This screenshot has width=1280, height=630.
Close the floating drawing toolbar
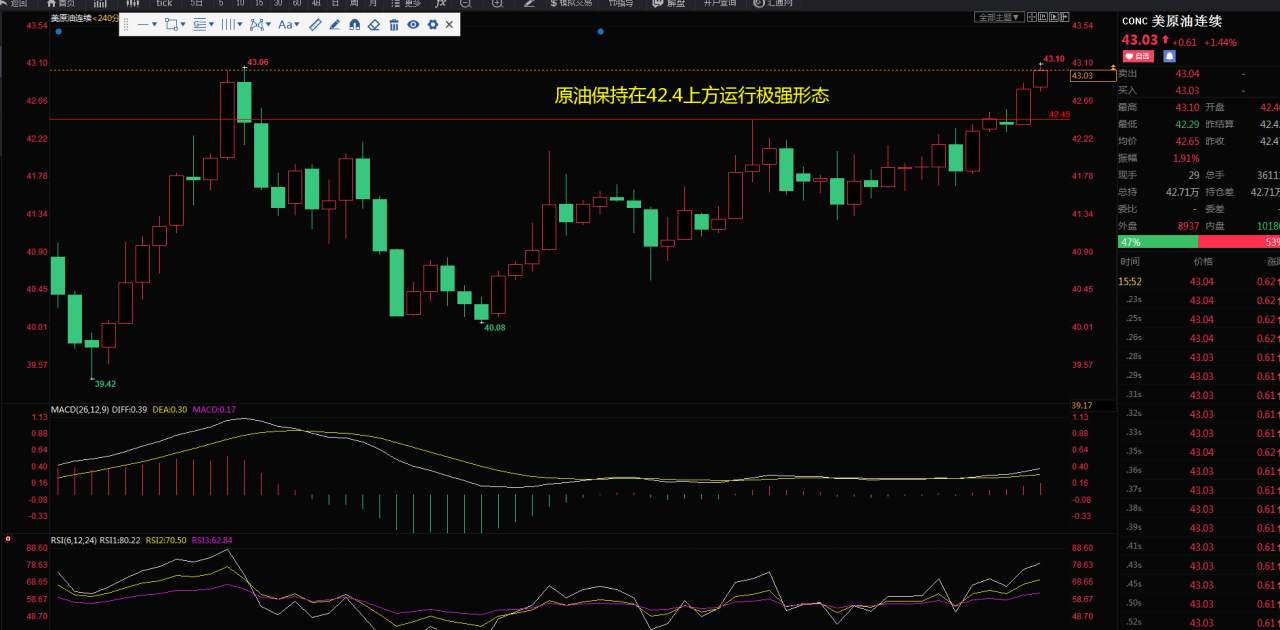(449, 24)
